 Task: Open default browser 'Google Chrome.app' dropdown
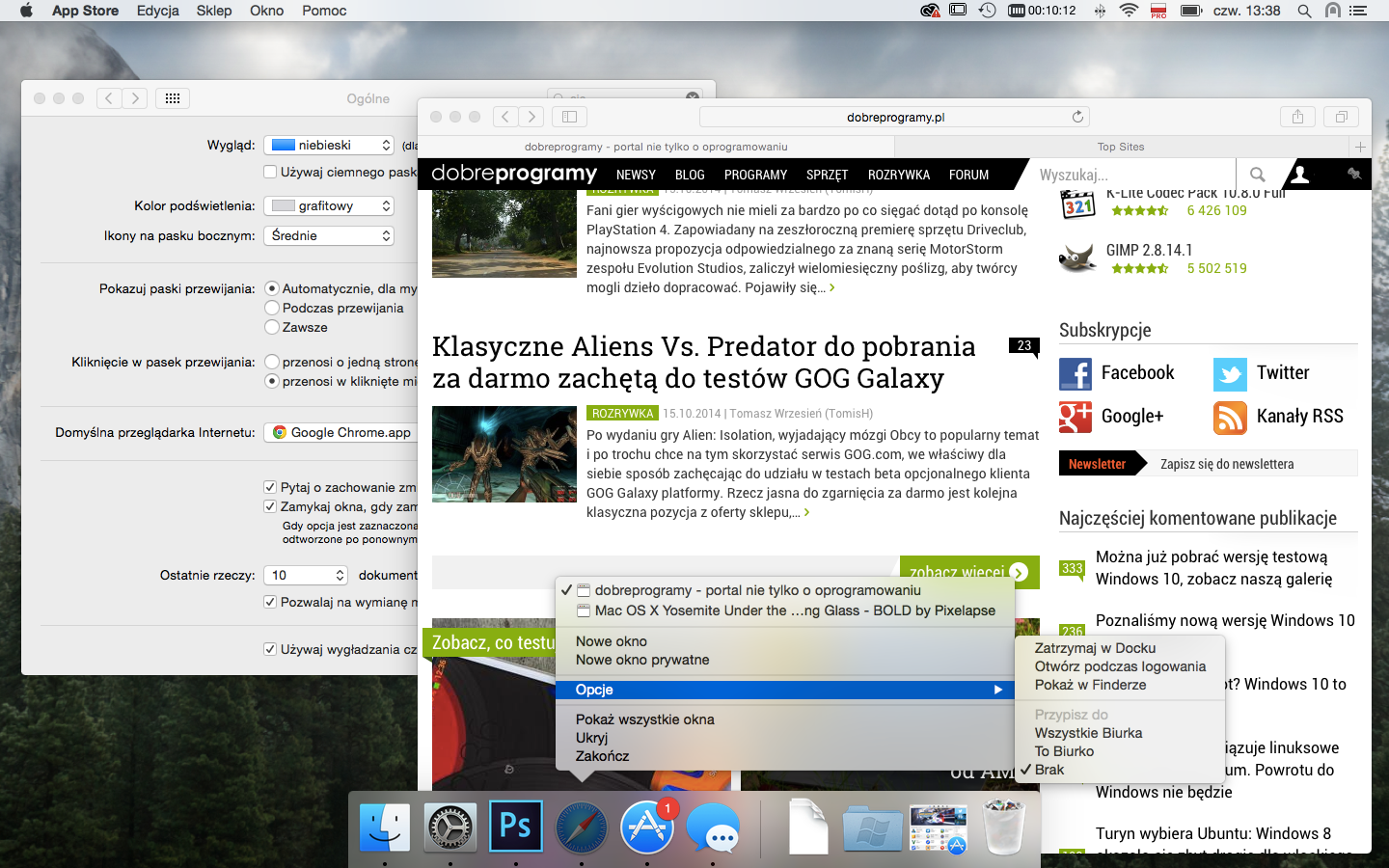click(x=340, y=432)
